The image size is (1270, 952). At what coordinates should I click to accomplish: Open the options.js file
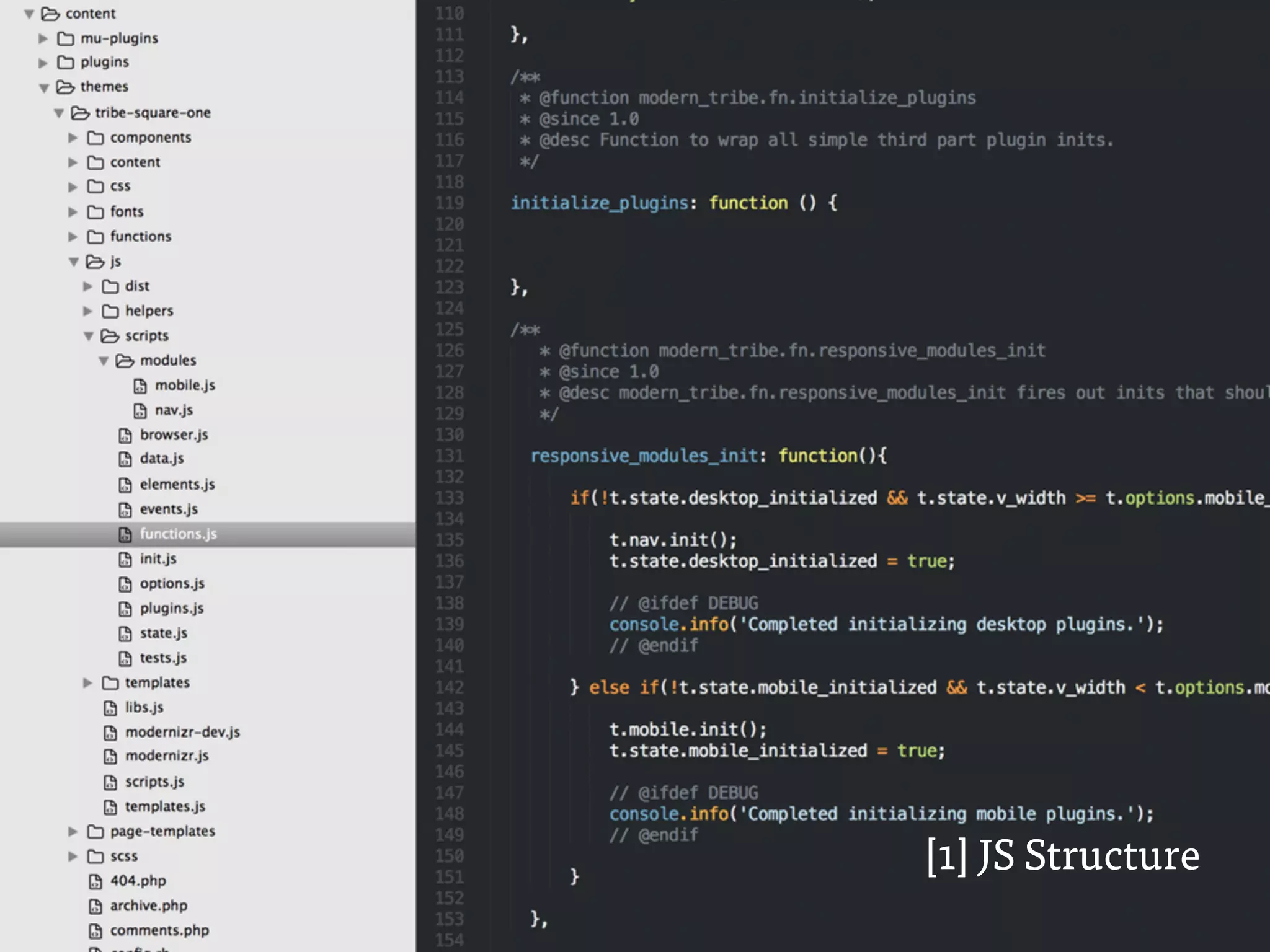(172, 584)
